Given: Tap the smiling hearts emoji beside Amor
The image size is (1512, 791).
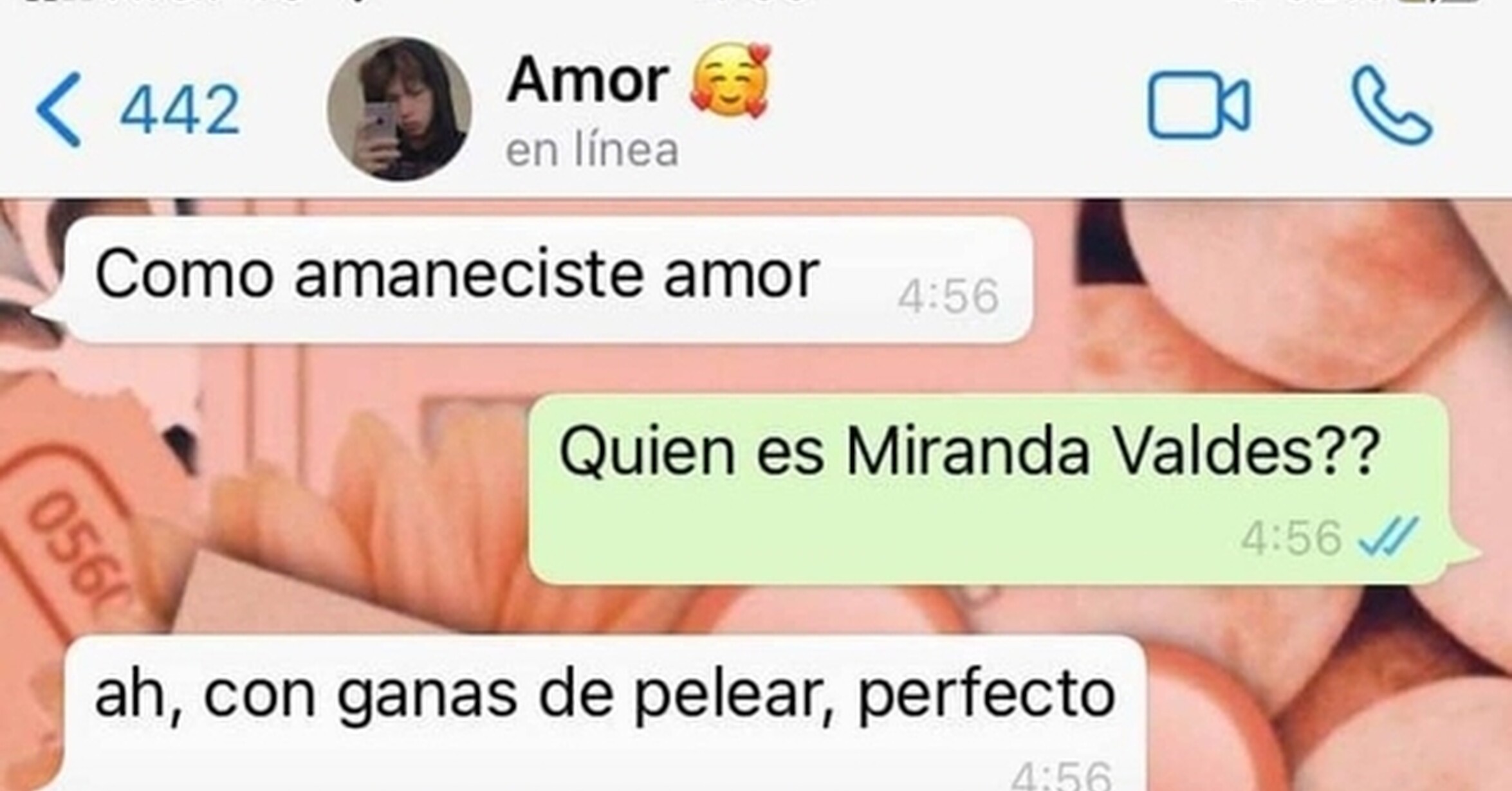Looking at the screenshot, I should [x=730, y=80].
